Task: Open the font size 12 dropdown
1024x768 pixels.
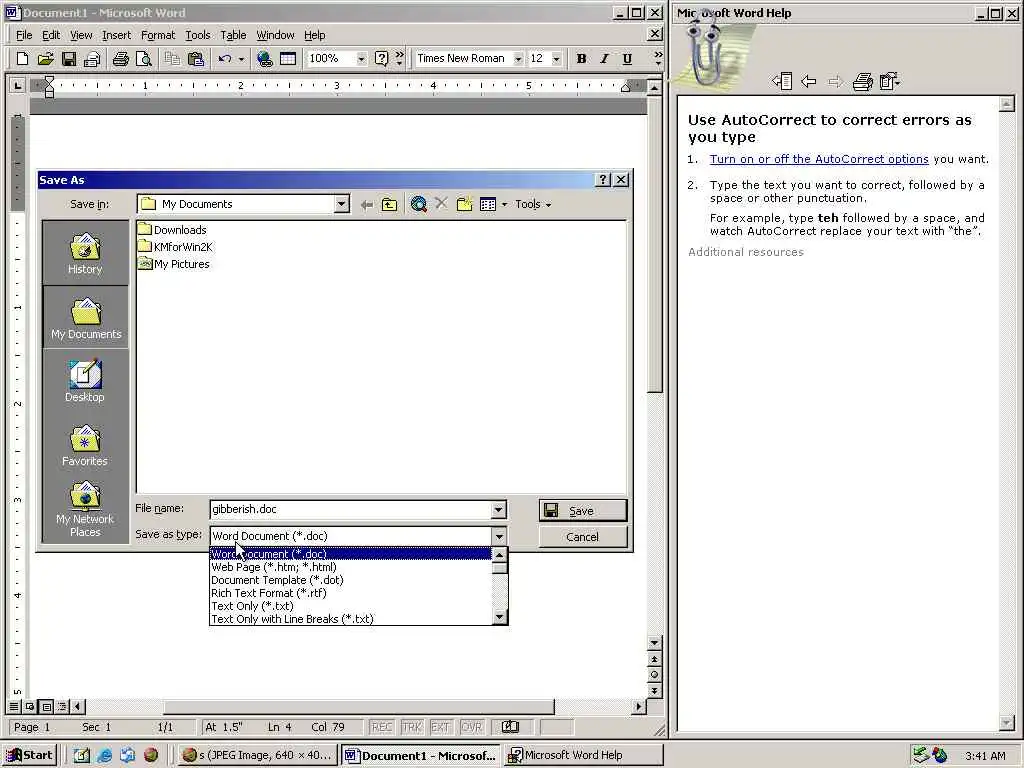Action: click(x=556, y=59)
